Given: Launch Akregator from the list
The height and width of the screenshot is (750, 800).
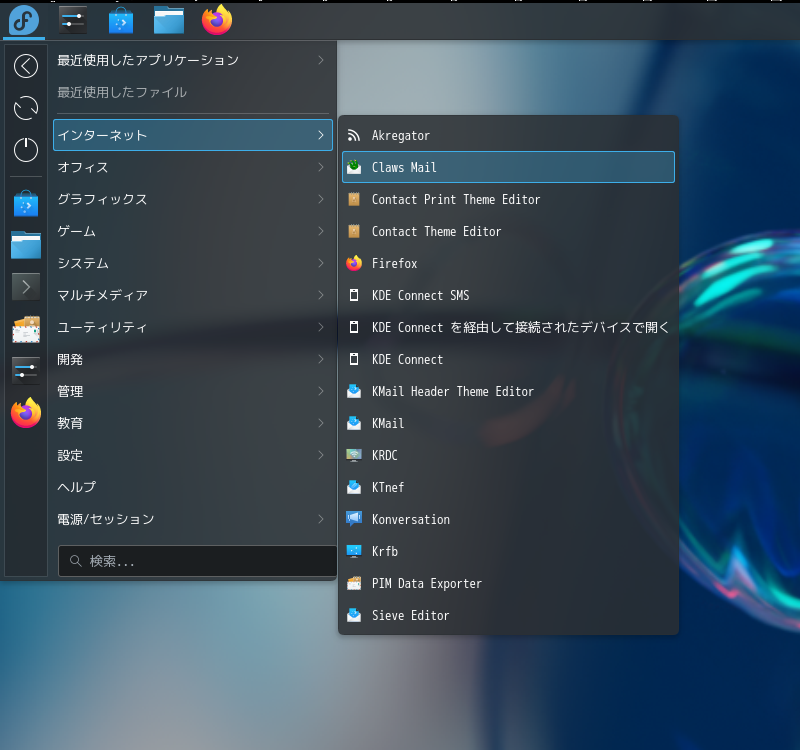Looking at the screenshot, I should (508, 135).
